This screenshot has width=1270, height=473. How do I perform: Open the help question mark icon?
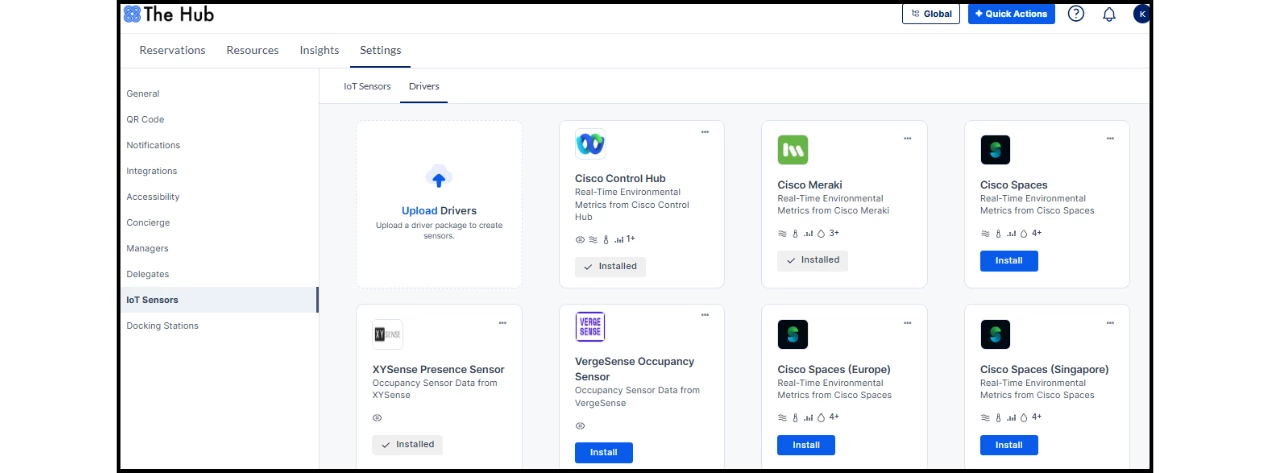pyautogui.click(x=1076, y=14)
